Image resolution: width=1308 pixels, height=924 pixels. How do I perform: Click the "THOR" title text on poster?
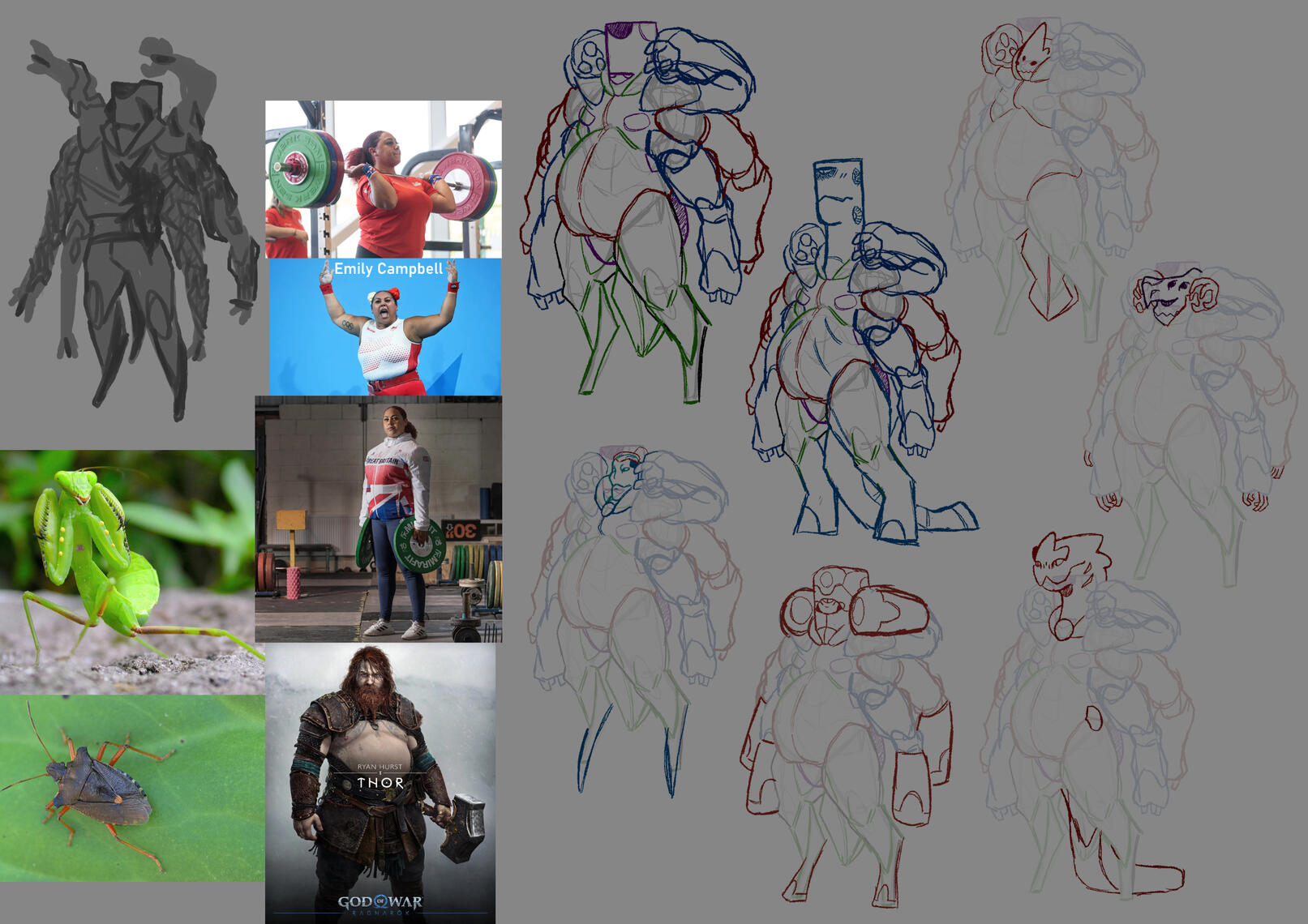tap(380, 783)
